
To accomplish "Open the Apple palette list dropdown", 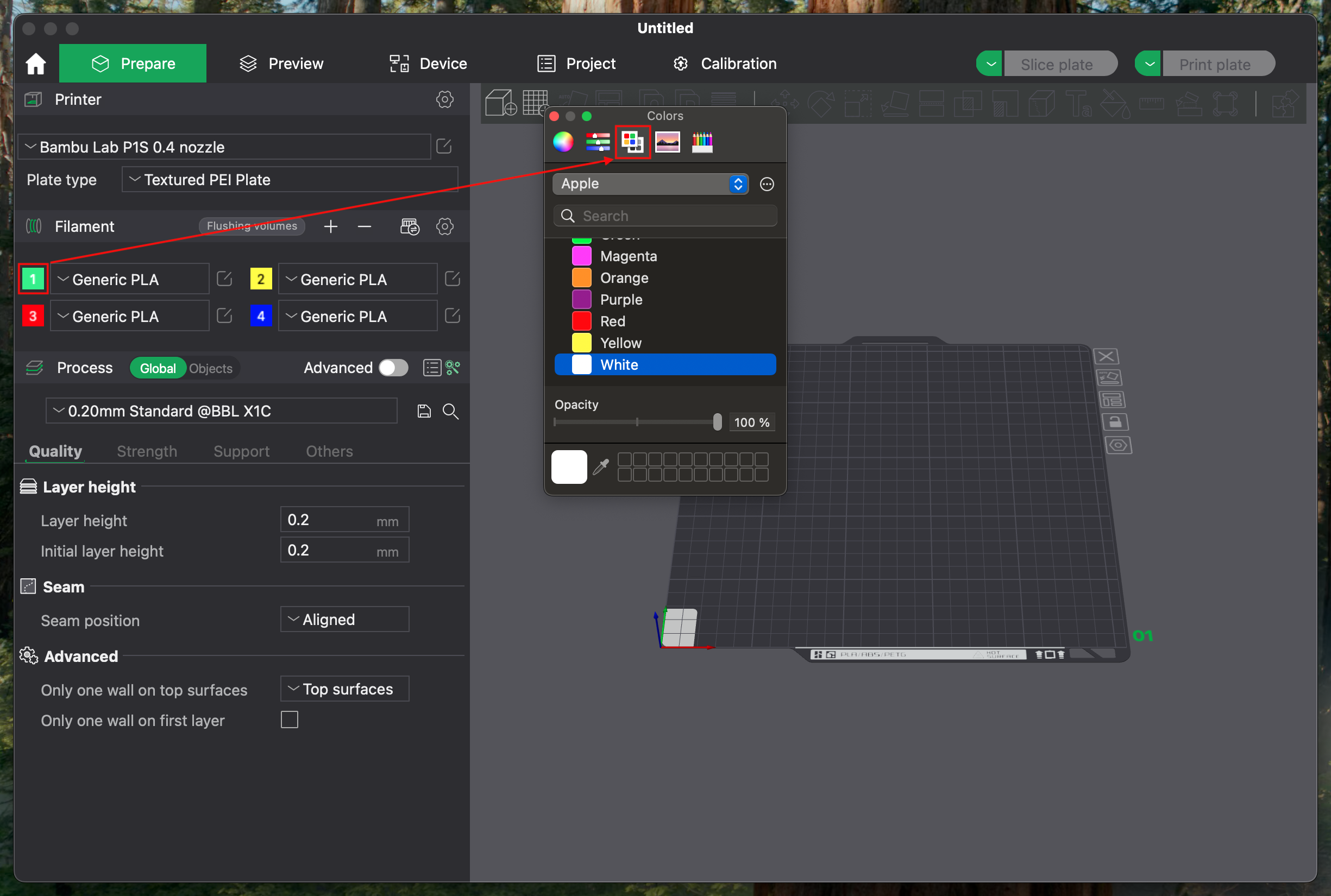I will (650, 184).
